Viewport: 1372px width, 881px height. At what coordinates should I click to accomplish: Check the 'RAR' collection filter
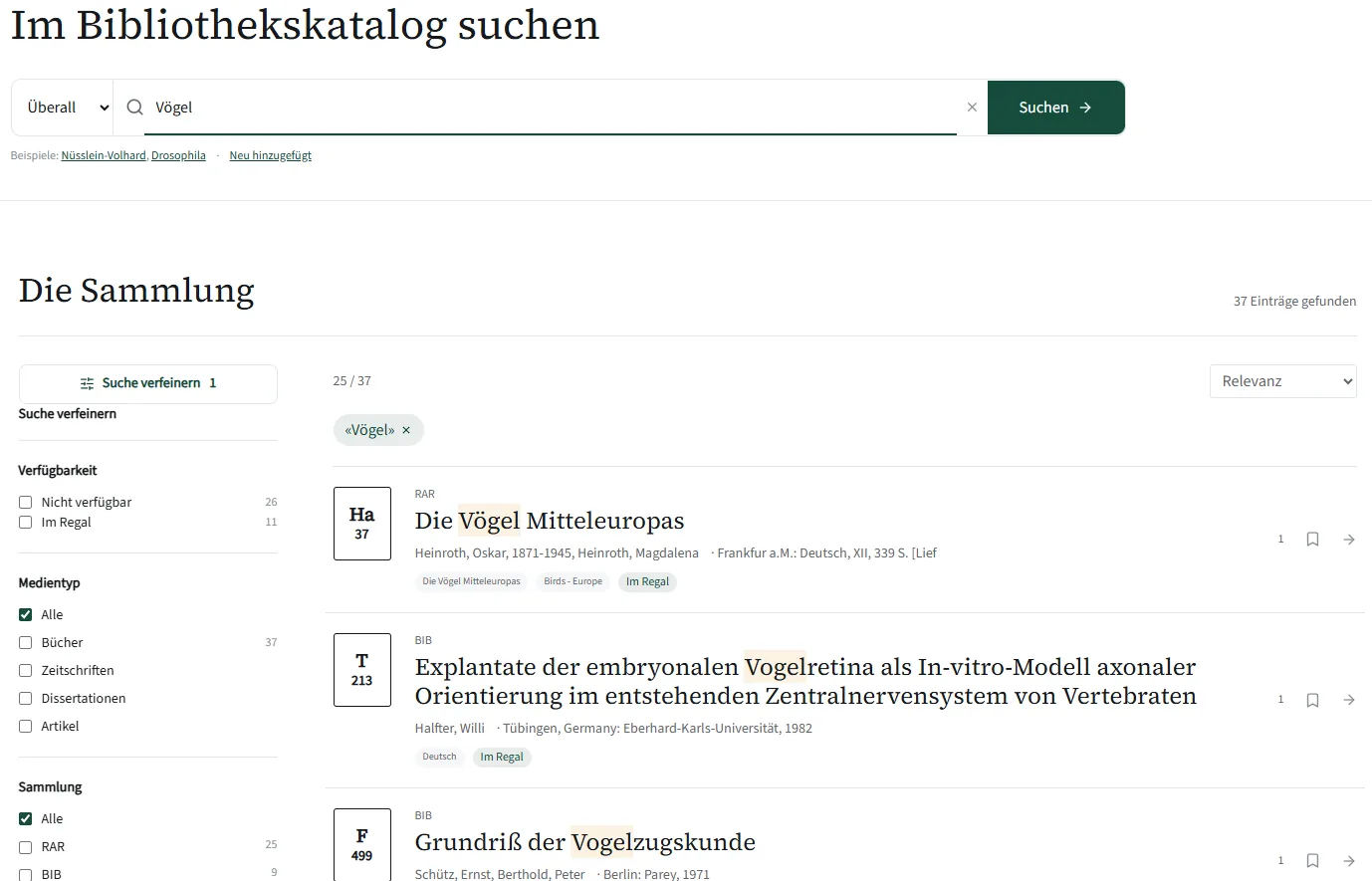tap(26, 847)
